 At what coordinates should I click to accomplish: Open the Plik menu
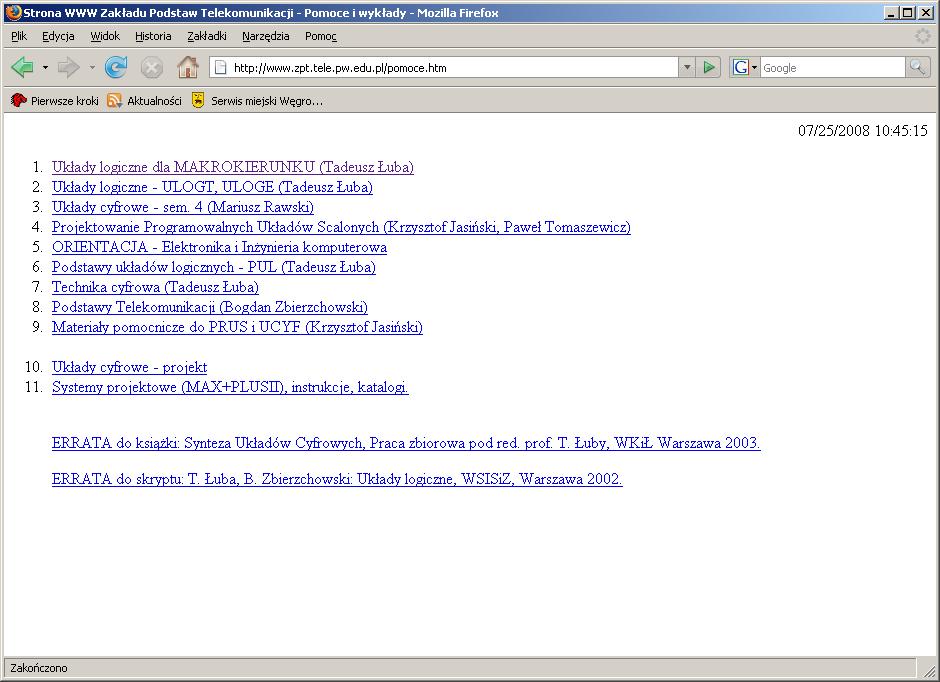pos(19,36)
